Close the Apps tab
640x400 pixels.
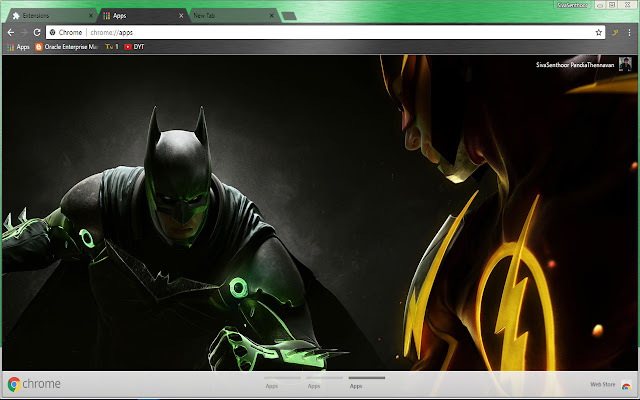pyautogui.click(x=181, y=16)
